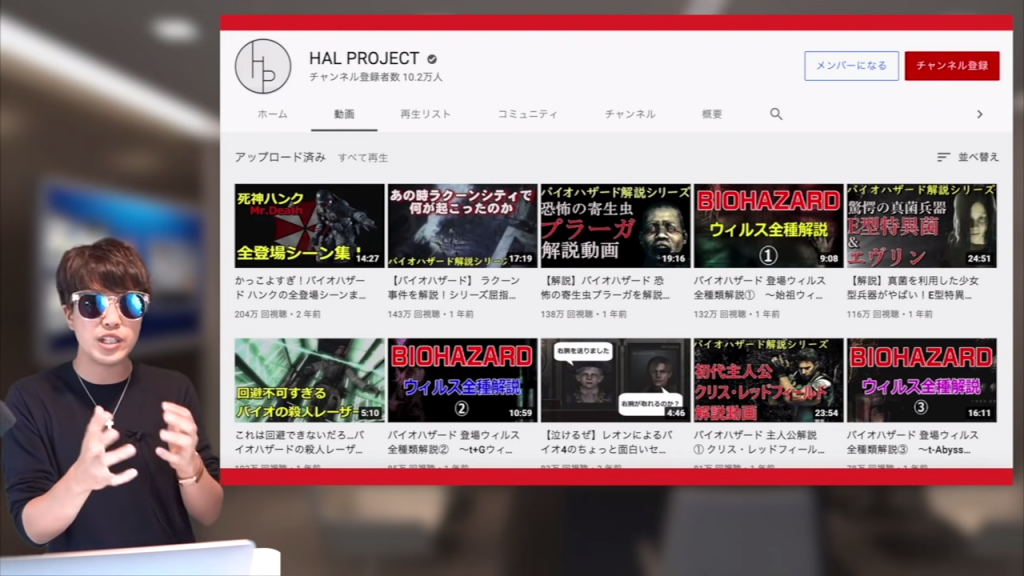Viewport: 1024px width, 576px height.
Task: Click the 116万 回視聴・1 年前 view count
Action: 890,314
